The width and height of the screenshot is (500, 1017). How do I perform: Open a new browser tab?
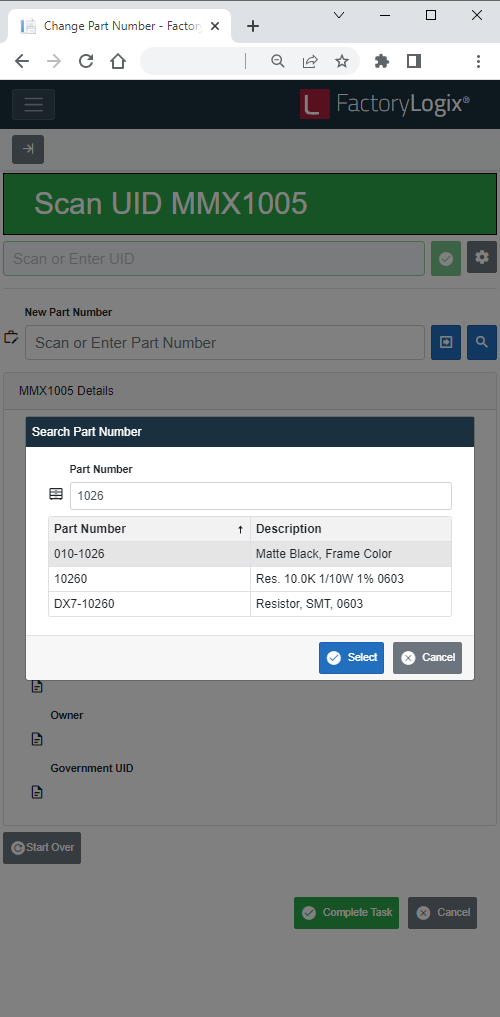point(253,26)
